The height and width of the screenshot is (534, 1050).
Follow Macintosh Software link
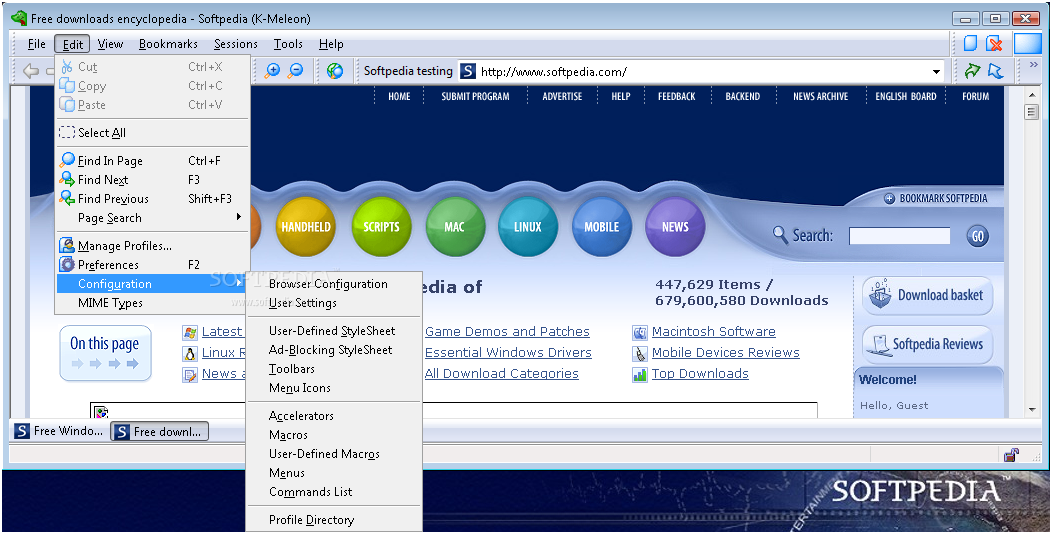[x=714, y=332]
